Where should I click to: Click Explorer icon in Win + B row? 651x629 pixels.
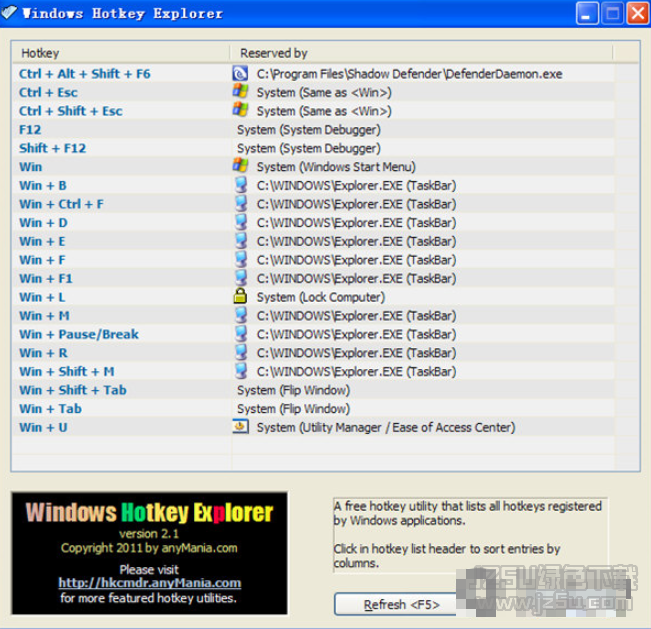tap(241, 185)
